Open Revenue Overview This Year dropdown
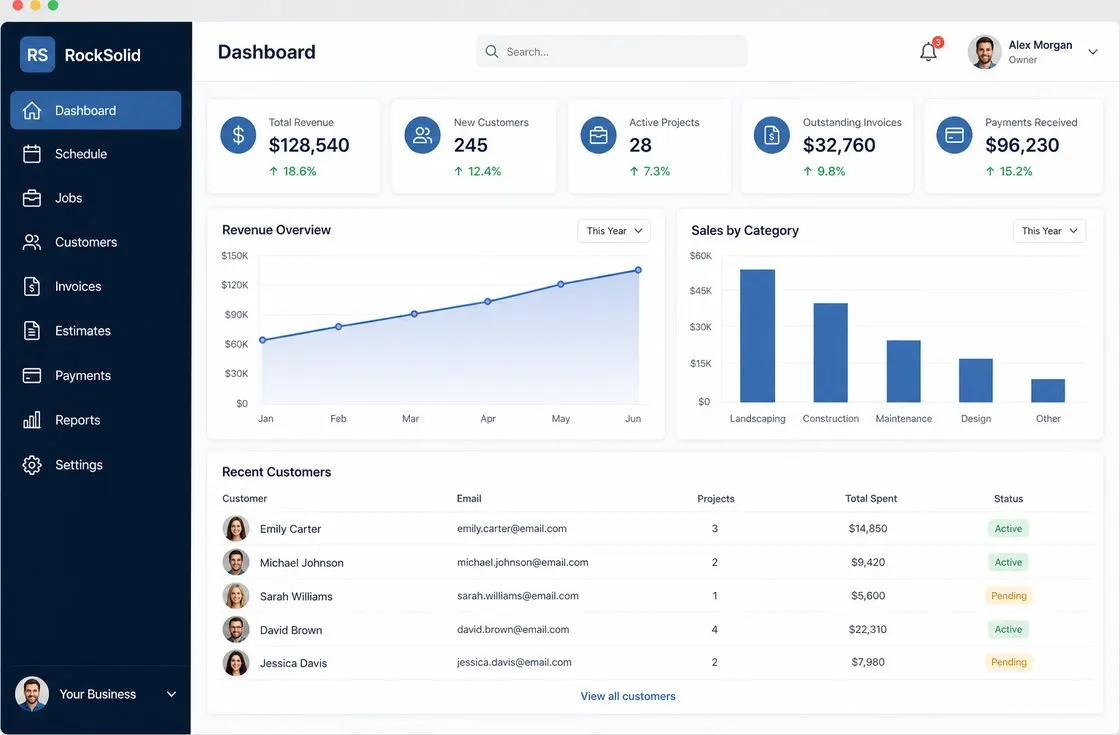Viewport: 1120px width, 735px height. tap(614, 231)
